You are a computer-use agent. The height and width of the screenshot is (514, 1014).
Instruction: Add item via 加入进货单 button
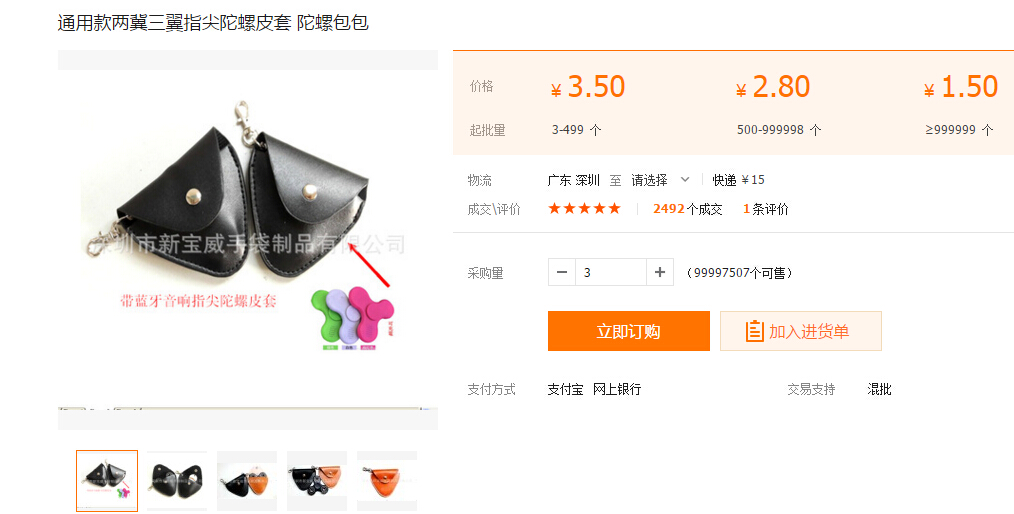801,331
